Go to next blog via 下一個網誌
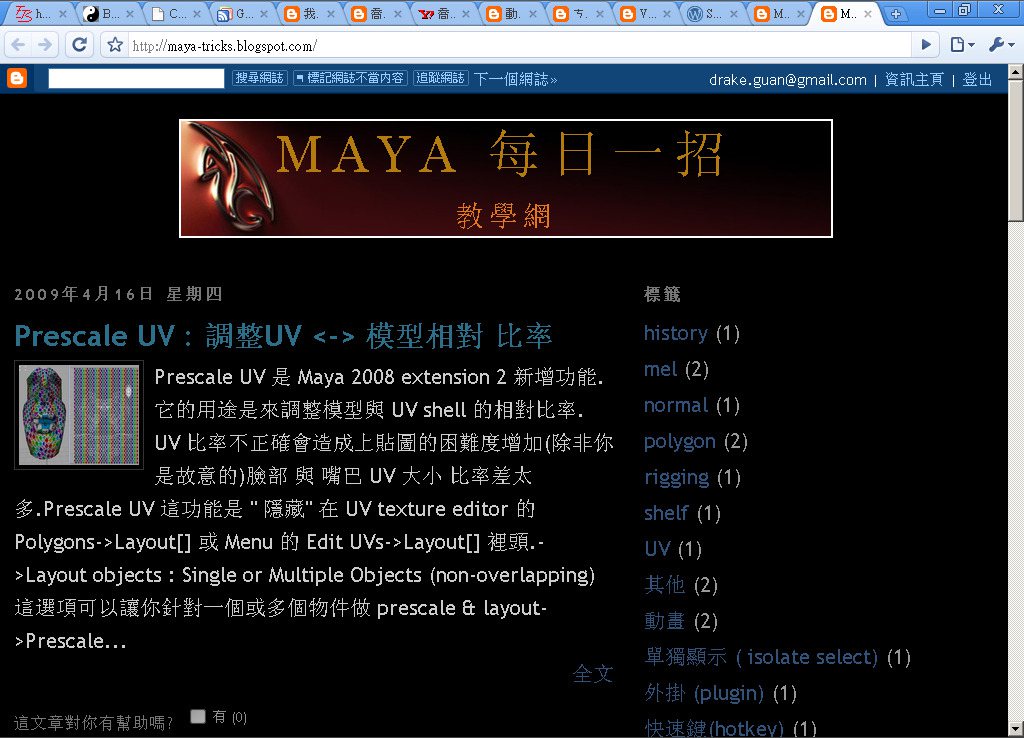The image size is (1024, 738). [515, 79]
